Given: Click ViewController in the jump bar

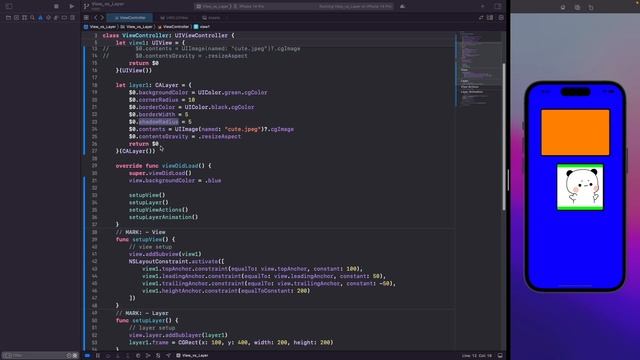Looking at the screenshot, I should pyautogui.click(x=173, y=27).
